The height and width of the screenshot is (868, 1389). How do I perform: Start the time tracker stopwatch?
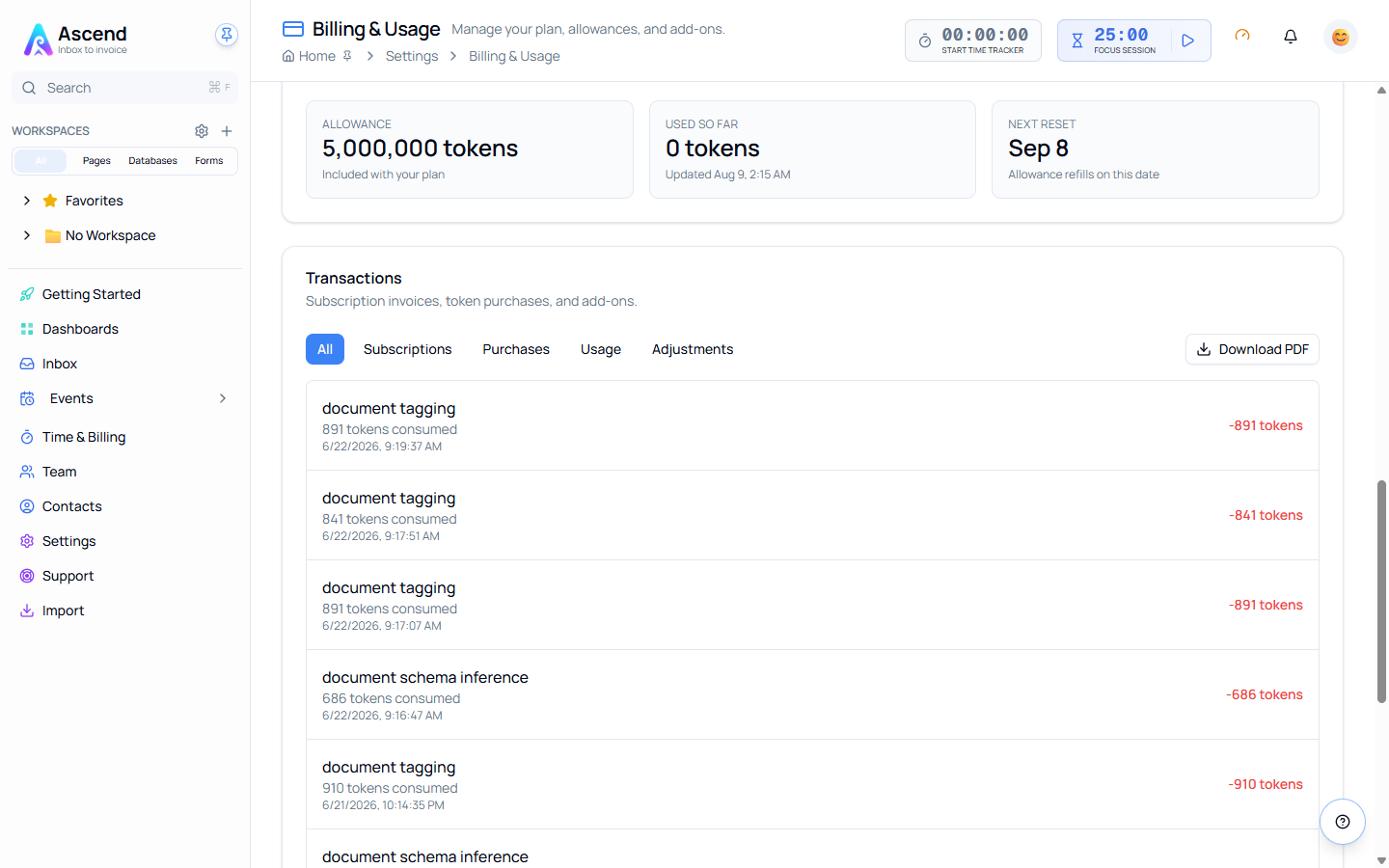(925, 41)
